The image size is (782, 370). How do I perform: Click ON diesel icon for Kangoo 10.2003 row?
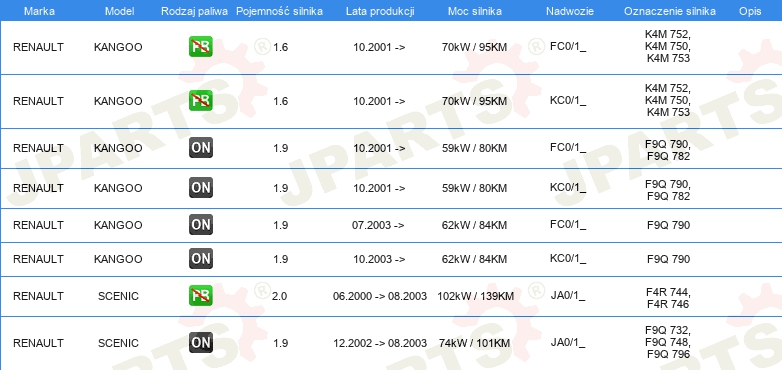[x=201, y=259]
